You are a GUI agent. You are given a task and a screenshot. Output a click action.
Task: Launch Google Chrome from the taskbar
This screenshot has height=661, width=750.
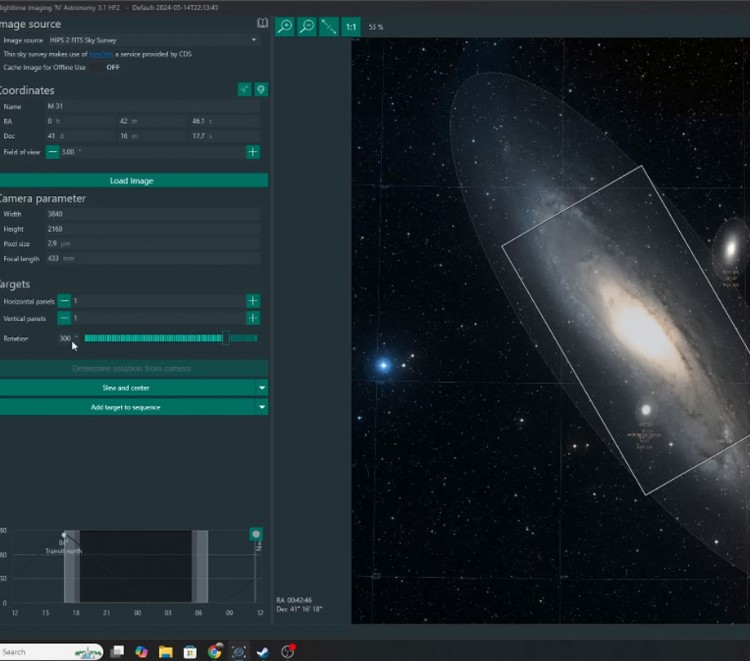(215, 651)
